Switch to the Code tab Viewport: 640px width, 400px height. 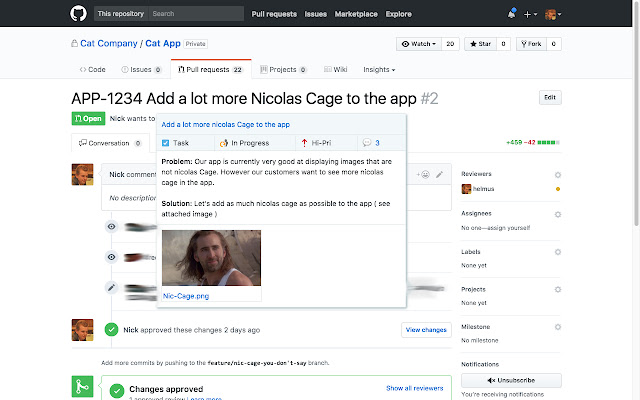coord(92,70)
